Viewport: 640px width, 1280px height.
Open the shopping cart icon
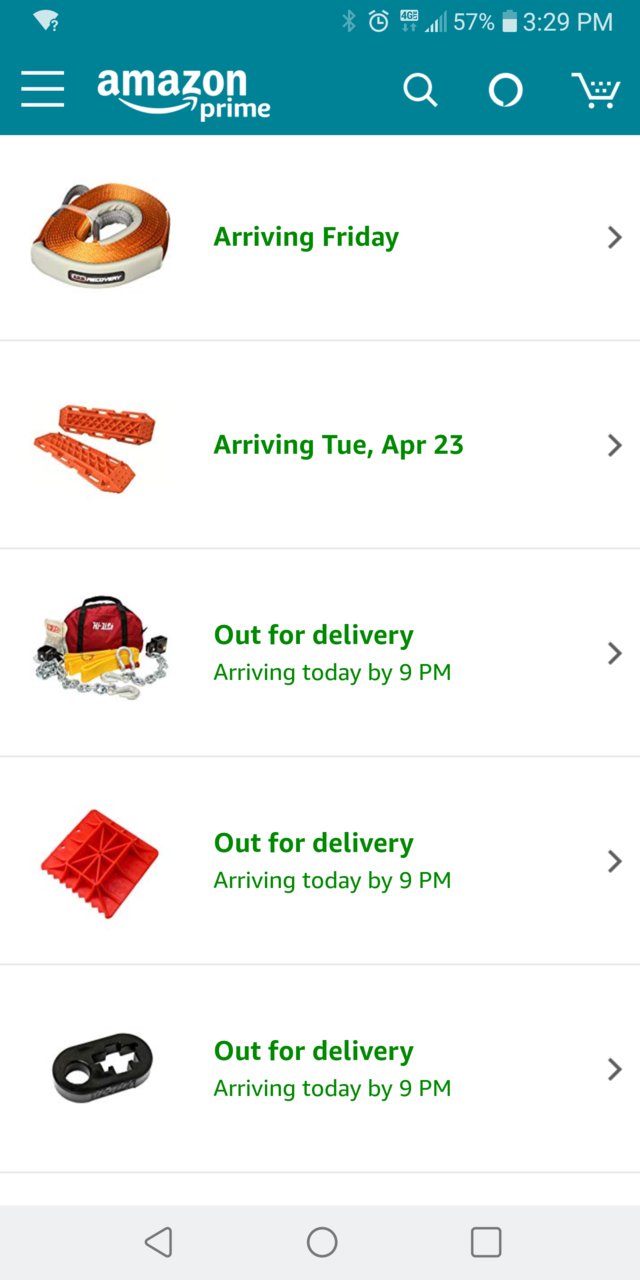pos(596,90)
